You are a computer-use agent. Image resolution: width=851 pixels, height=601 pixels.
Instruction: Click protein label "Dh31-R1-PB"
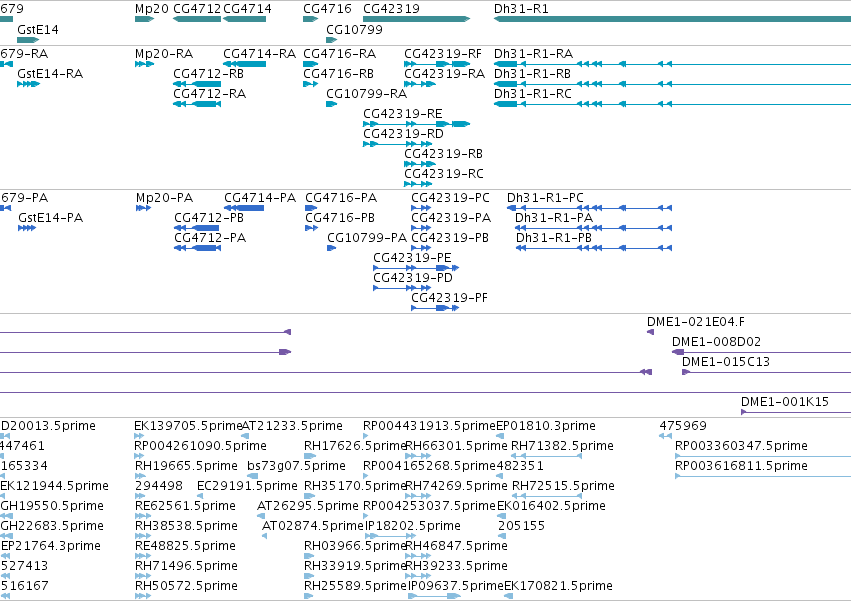coord(554,238)
